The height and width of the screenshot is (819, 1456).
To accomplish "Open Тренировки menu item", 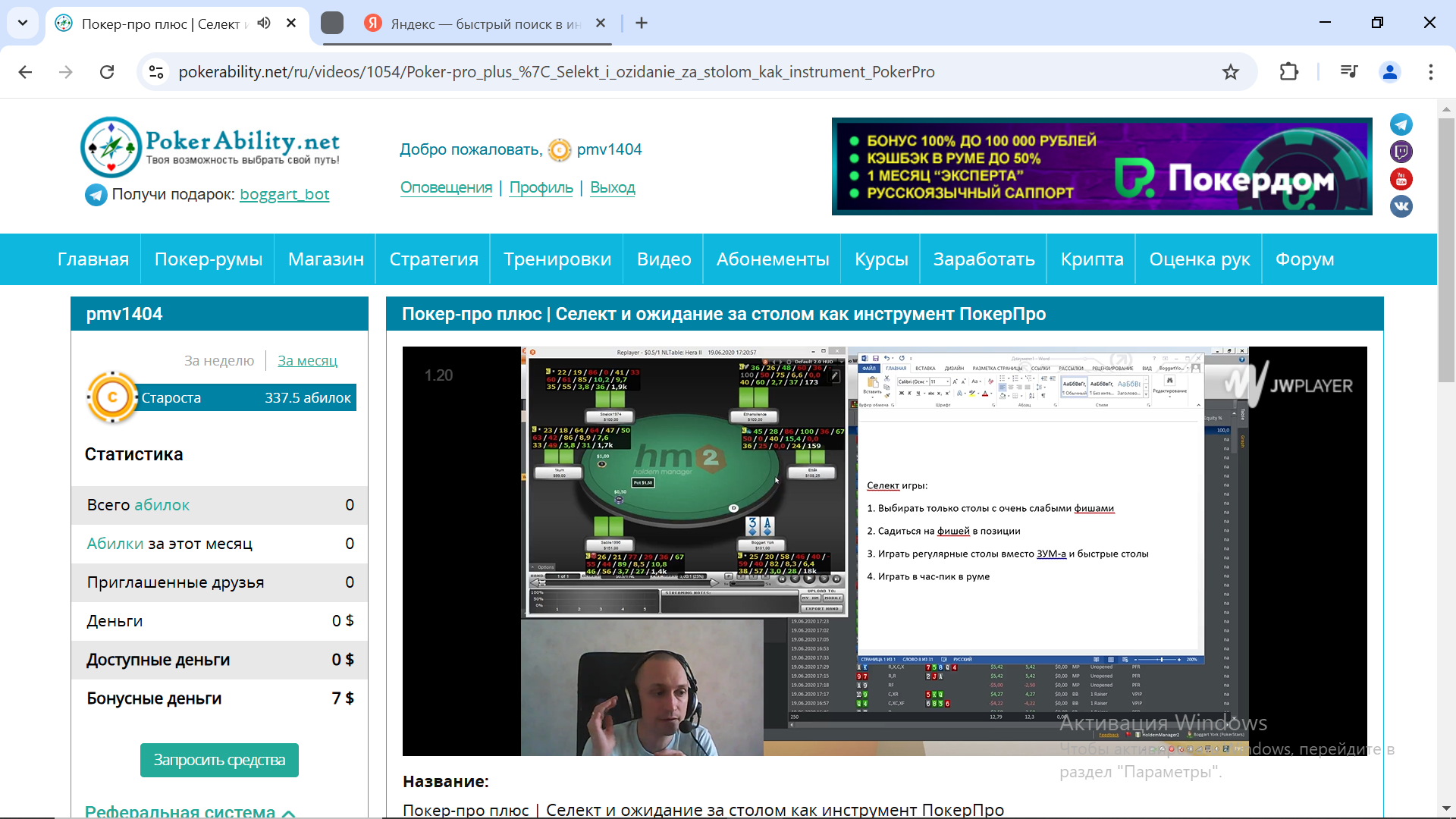I will coord(557,259).
